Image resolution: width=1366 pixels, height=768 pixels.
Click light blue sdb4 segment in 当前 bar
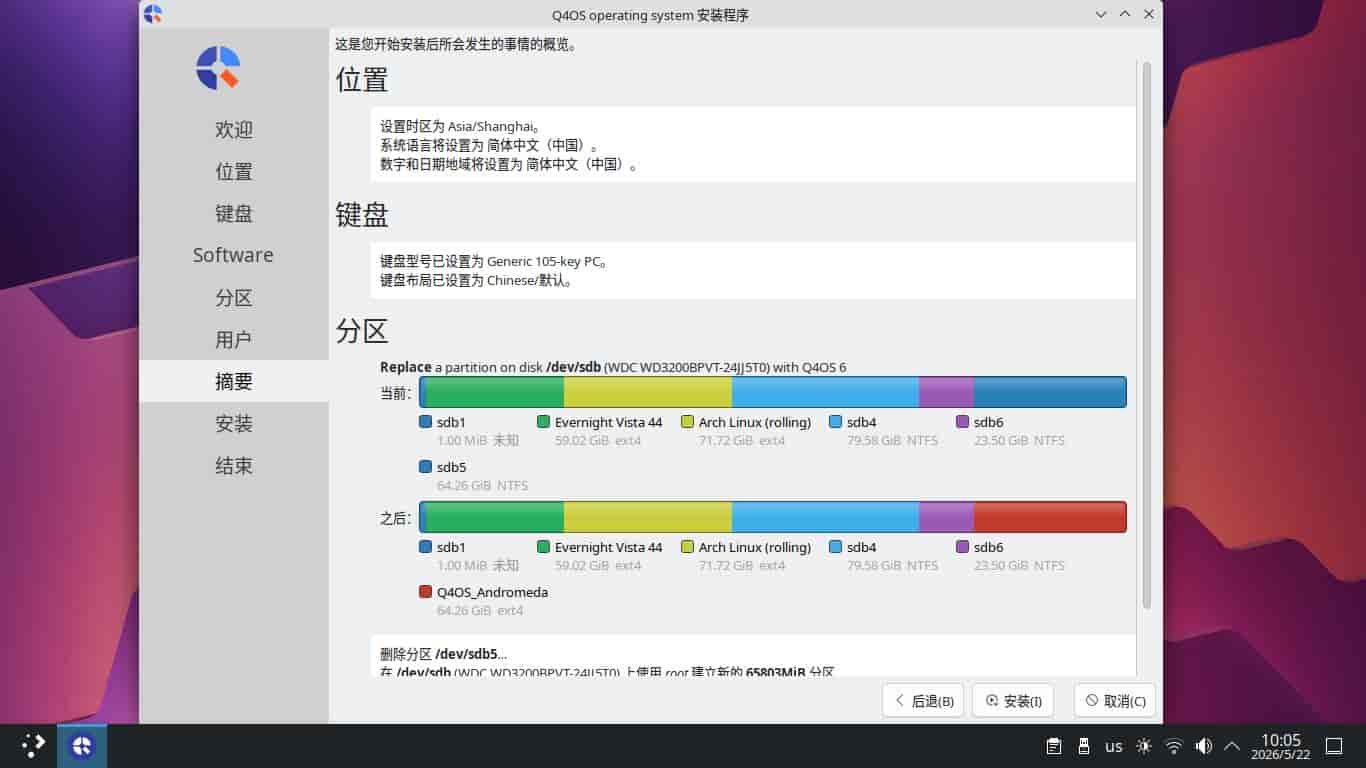(825, 392)
